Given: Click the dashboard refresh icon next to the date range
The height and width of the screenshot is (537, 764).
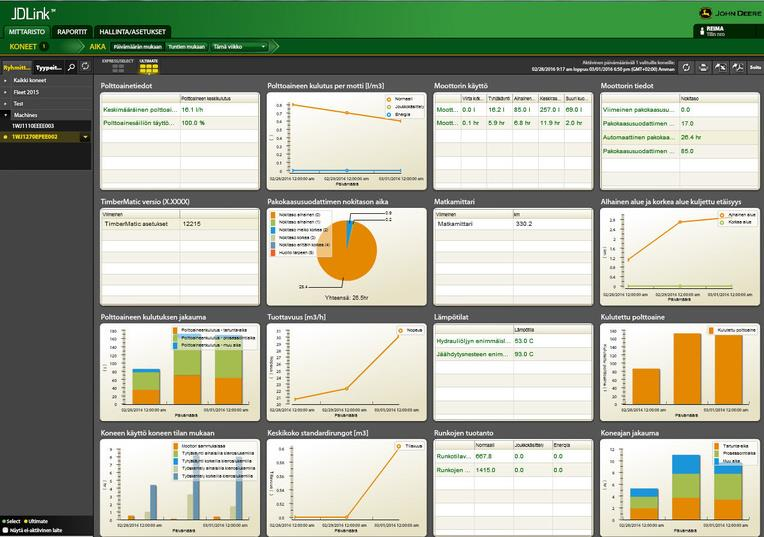Looking at the screenshot, I should [x=686, y=68].
